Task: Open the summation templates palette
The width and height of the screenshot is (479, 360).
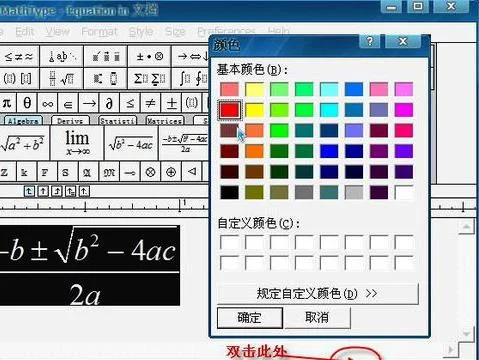Action: (x=149, y=79)
